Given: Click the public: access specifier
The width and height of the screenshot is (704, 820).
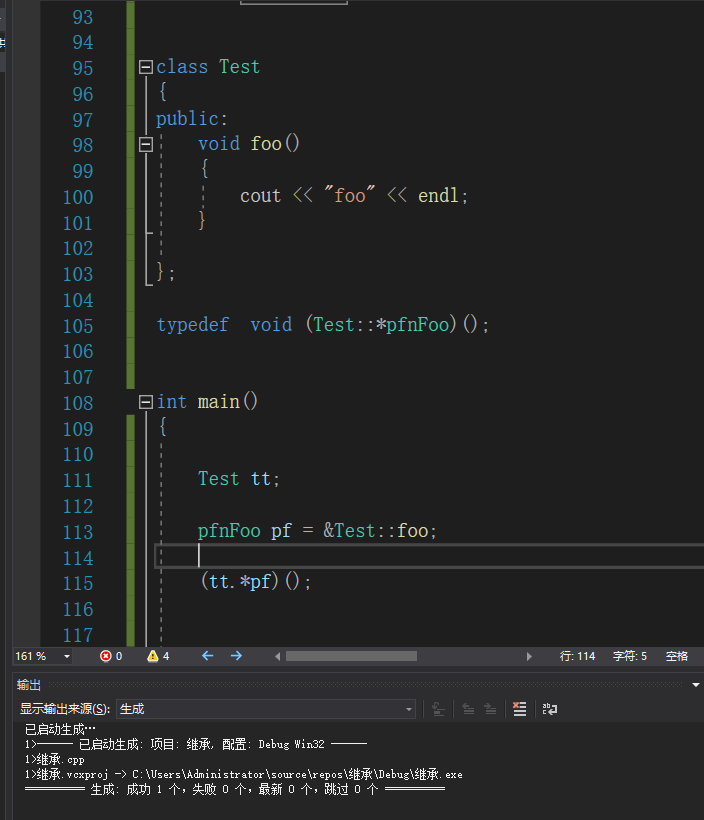Looking at the screenshot, I should [192, 119].
